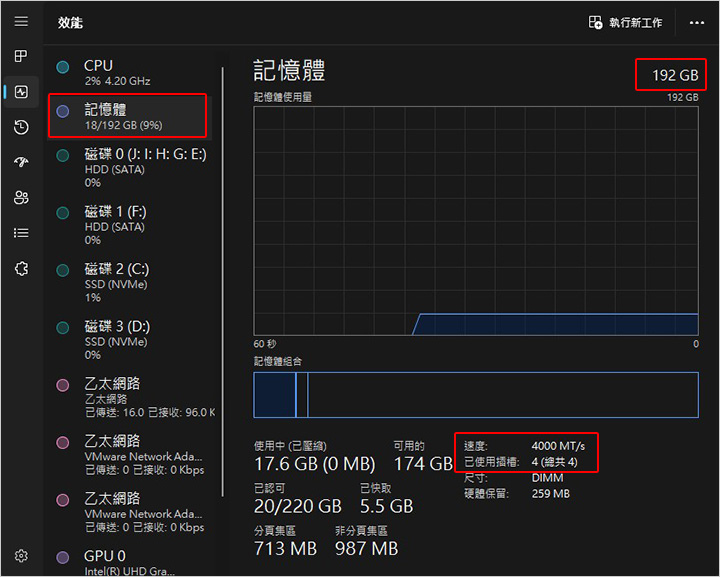Open the Details list page icon
The height and width of the screenshot is (577, 720).
point(21,233)
